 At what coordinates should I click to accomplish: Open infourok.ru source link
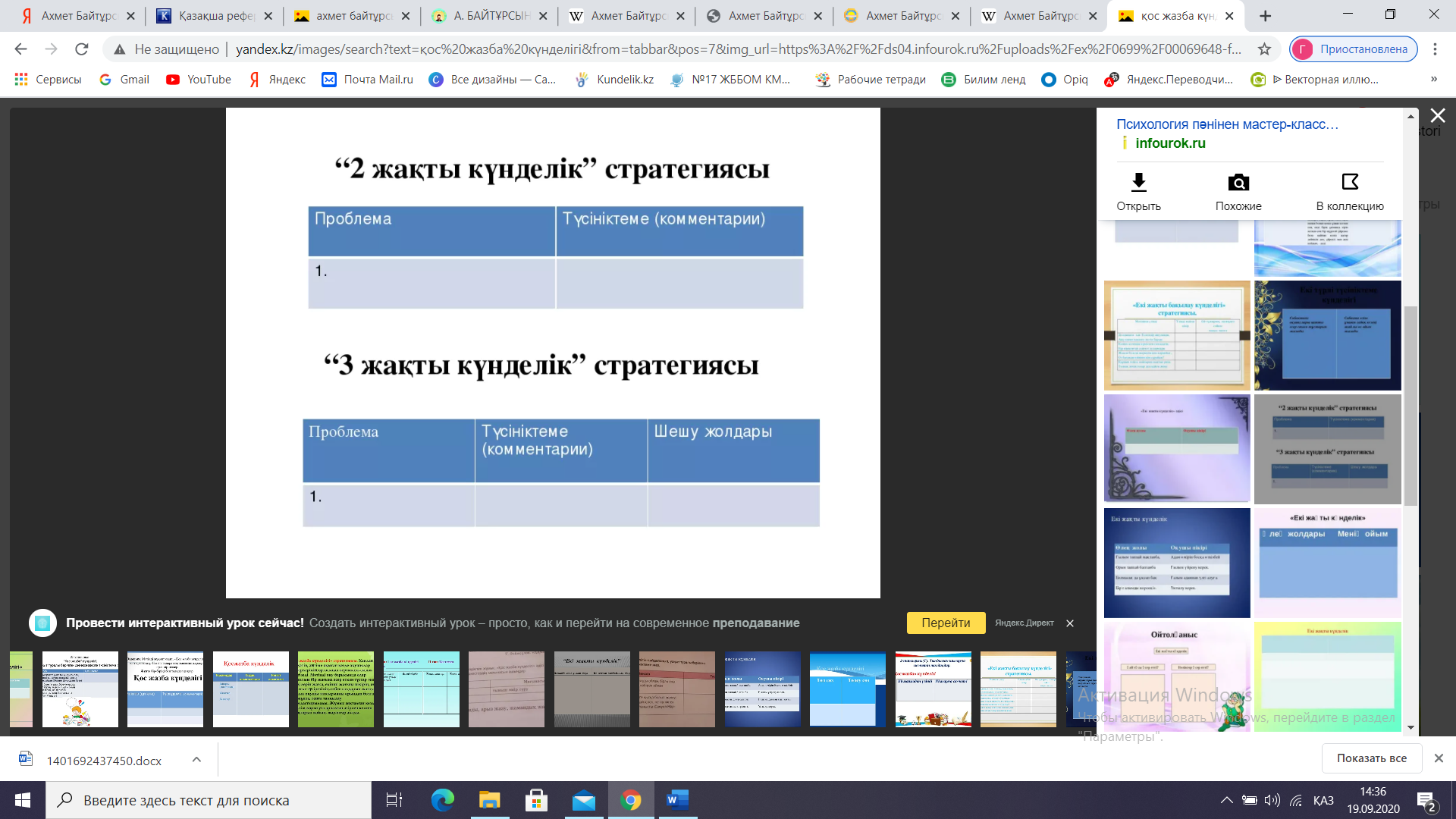pyautogui.click(x=1170, y=143)
